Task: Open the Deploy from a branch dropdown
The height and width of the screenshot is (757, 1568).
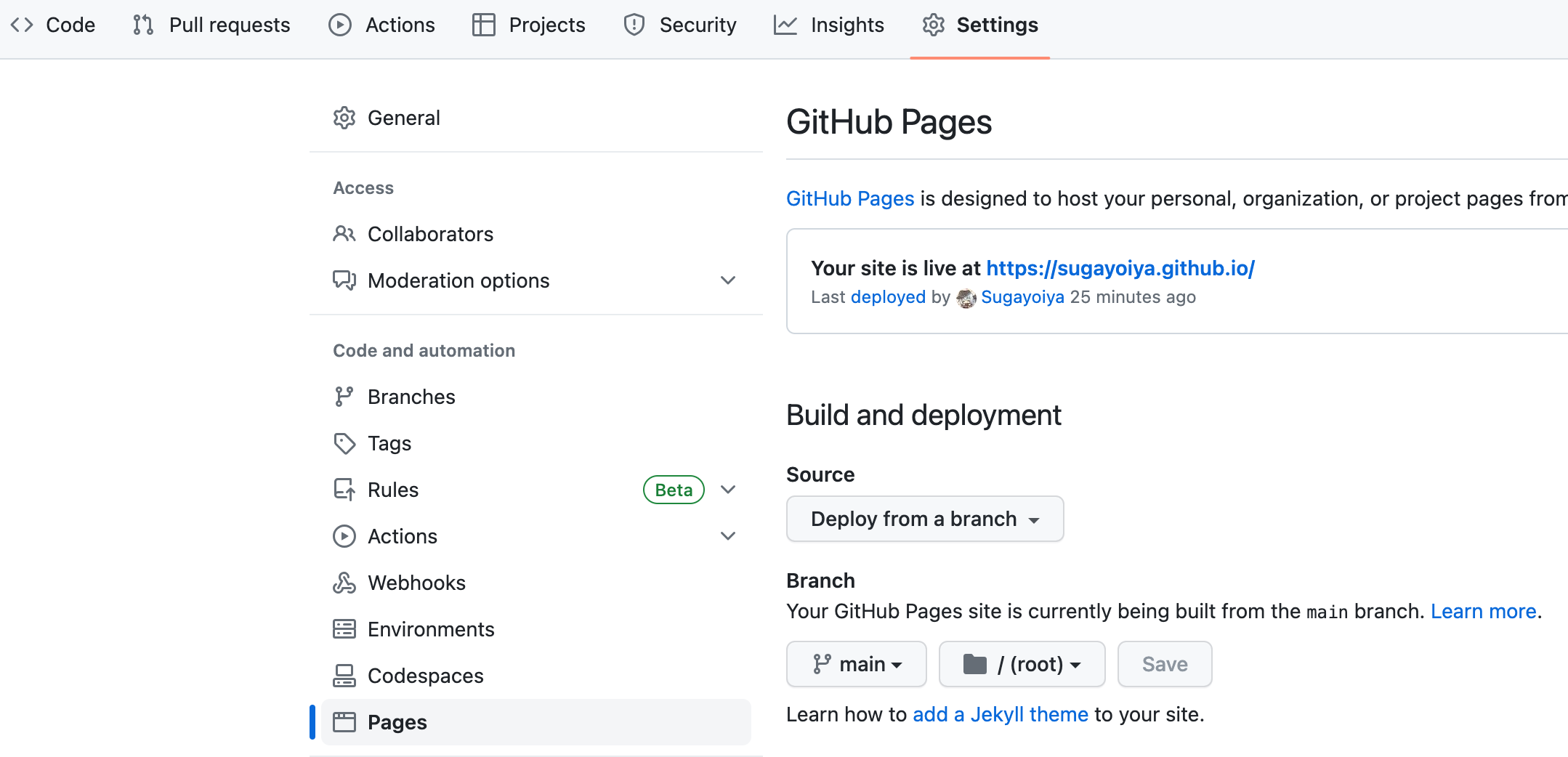Action: (x=925, y=519)
